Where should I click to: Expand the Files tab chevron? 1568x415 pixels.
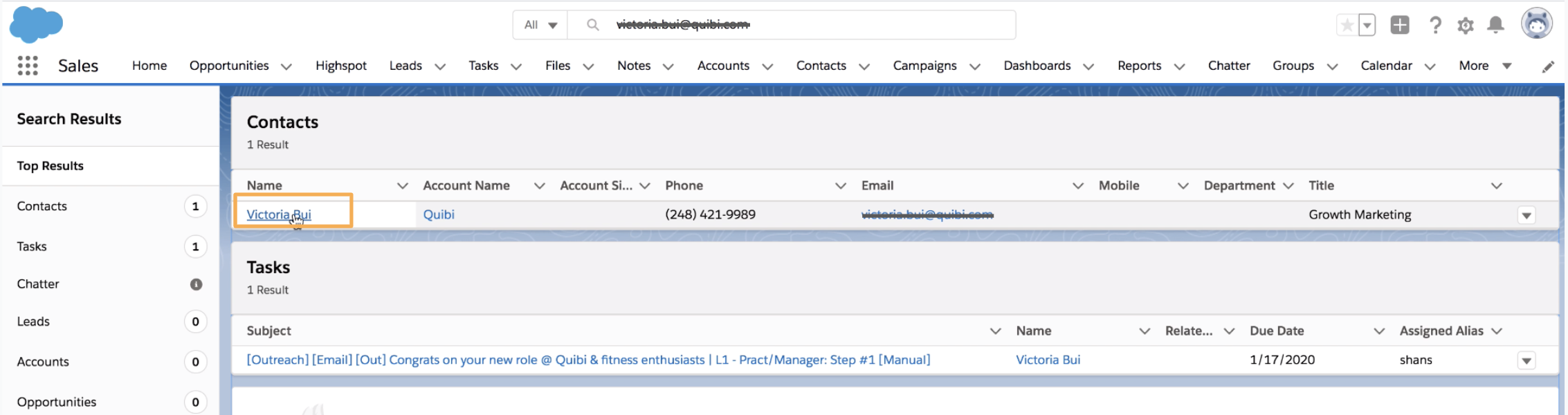(588, 66)
